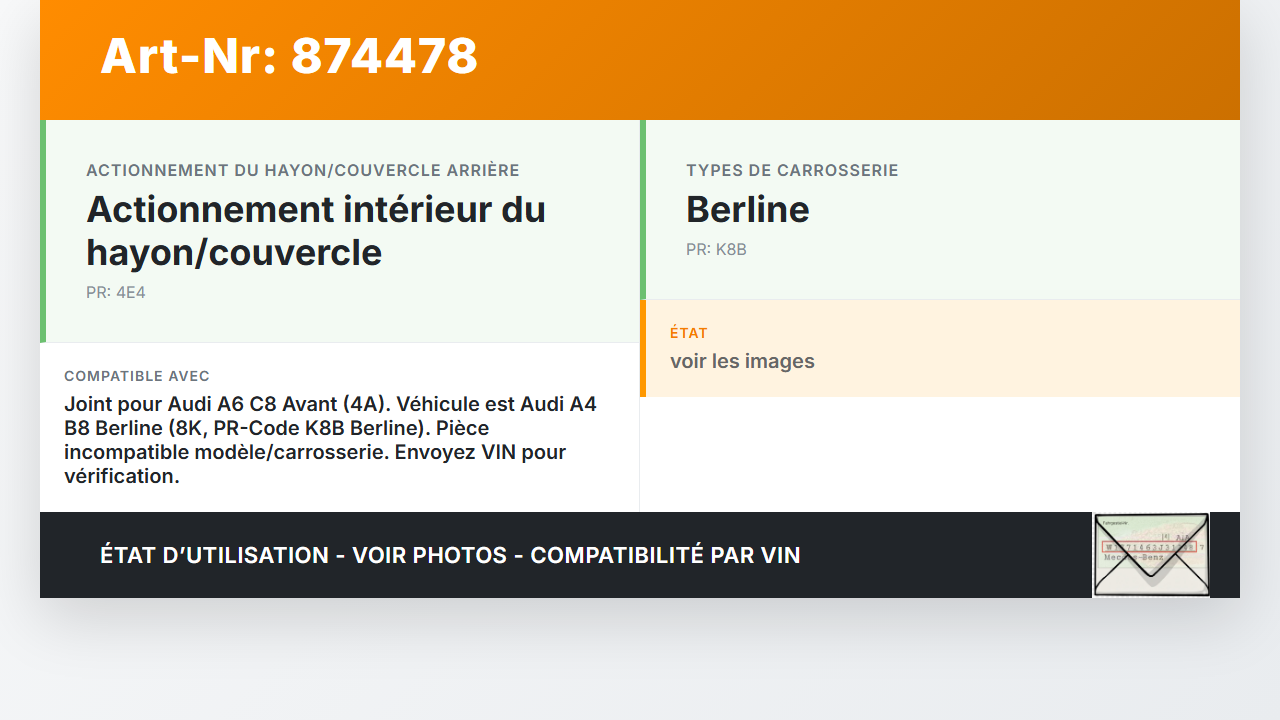Click the Actionnement intérieur du hayon/couvercle heading
Viewport: 1280px width, 720px height.
[316, 231]
